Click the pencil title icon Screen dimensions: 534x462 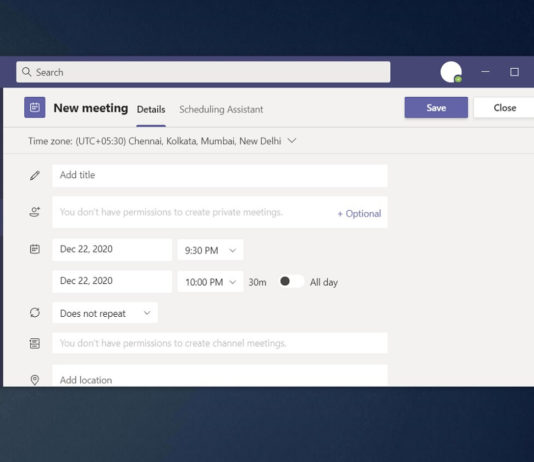click(34, 175)
